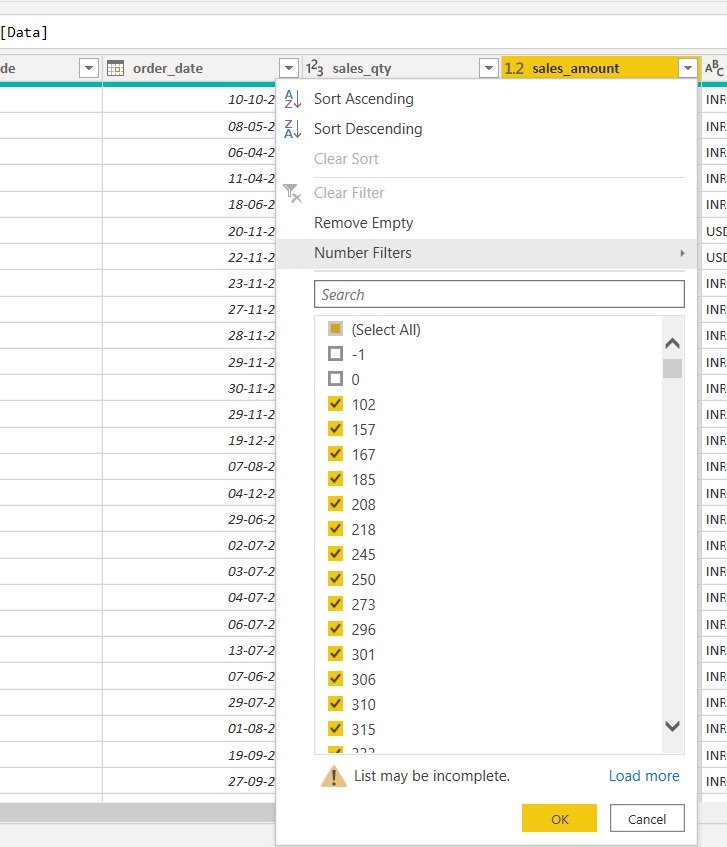Select Remove Empty in the filter menu
The image size is (727, 847).
(364, 223)
